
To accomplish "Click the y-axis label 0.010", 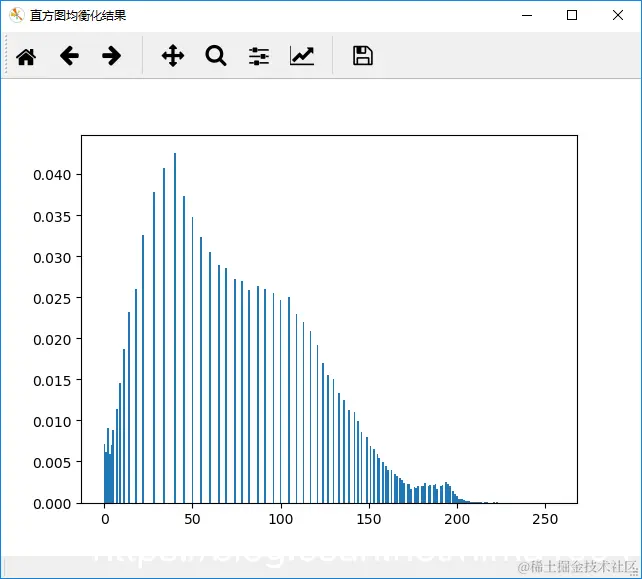I will click(52, 421).
